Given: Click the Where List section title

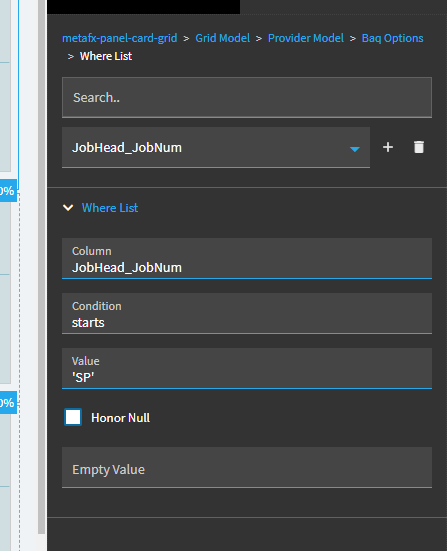Looking at the screenshot, I should tap(110, 208).
